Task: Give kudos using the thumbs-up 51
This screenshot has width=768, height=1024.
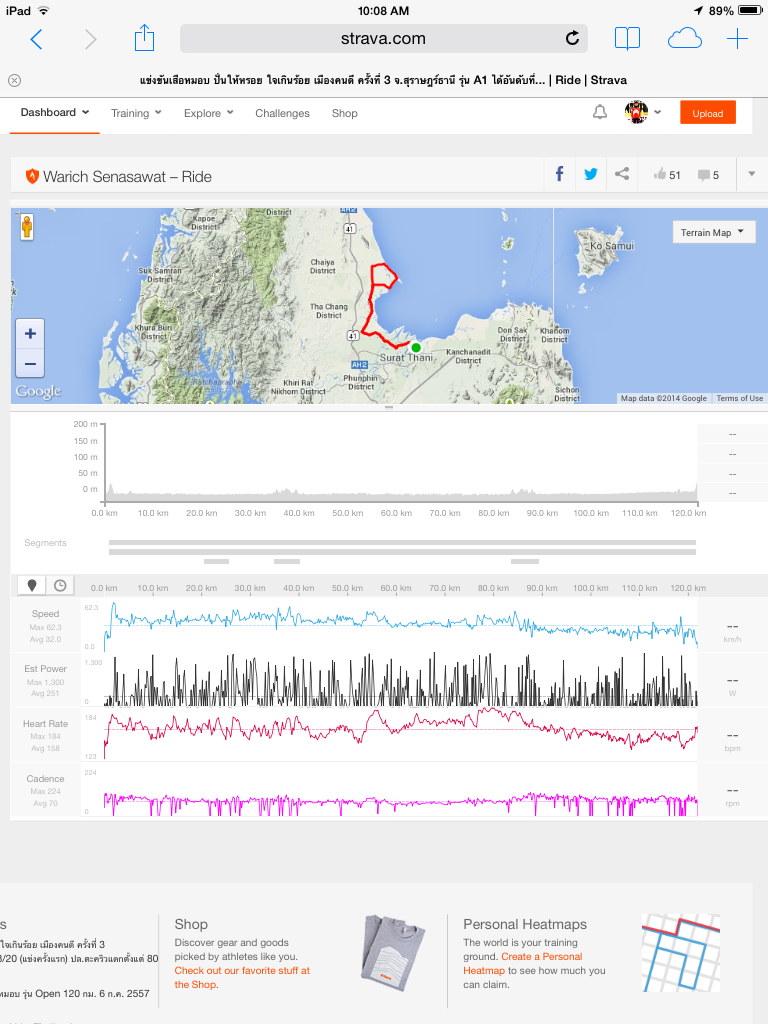Action: pyautogui.click(x=667, y=174)
